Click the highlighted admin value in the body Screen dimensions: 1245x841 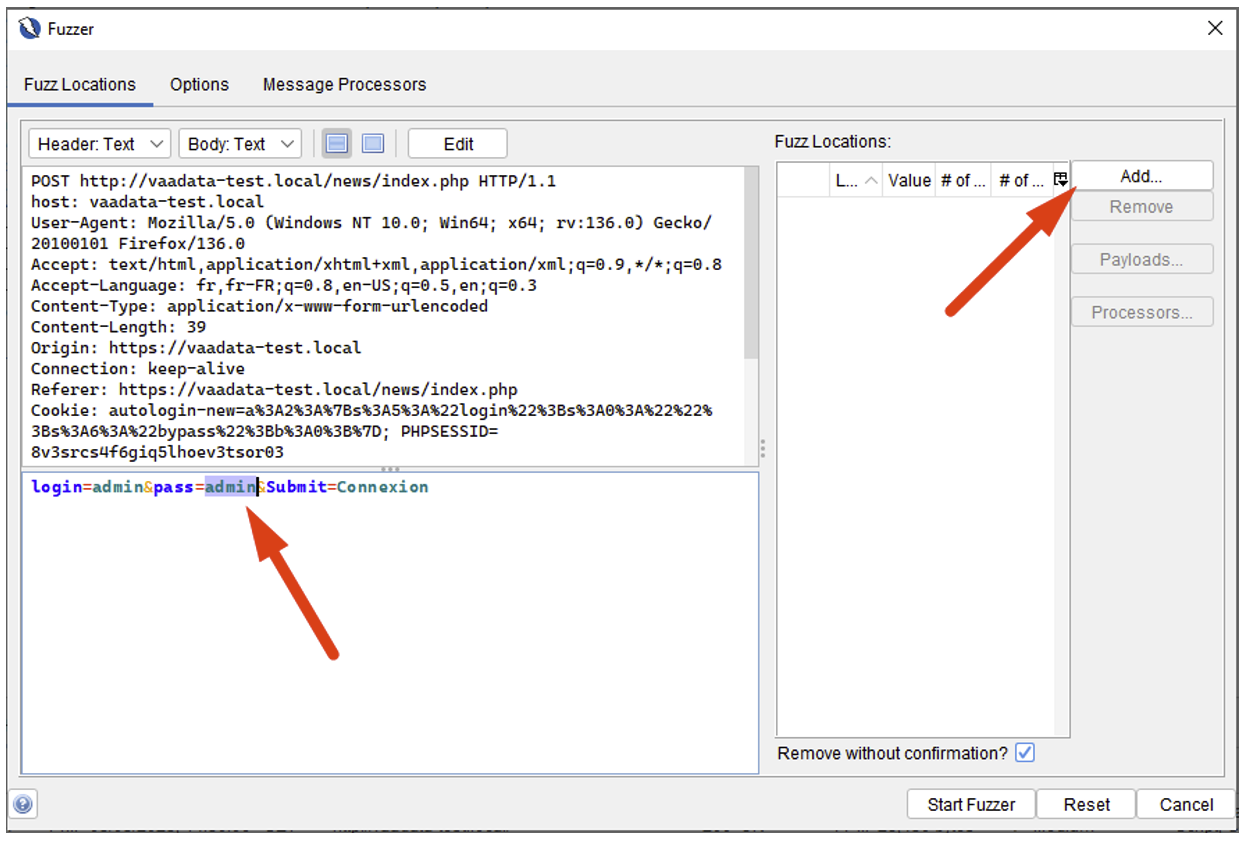coord(229,487)
